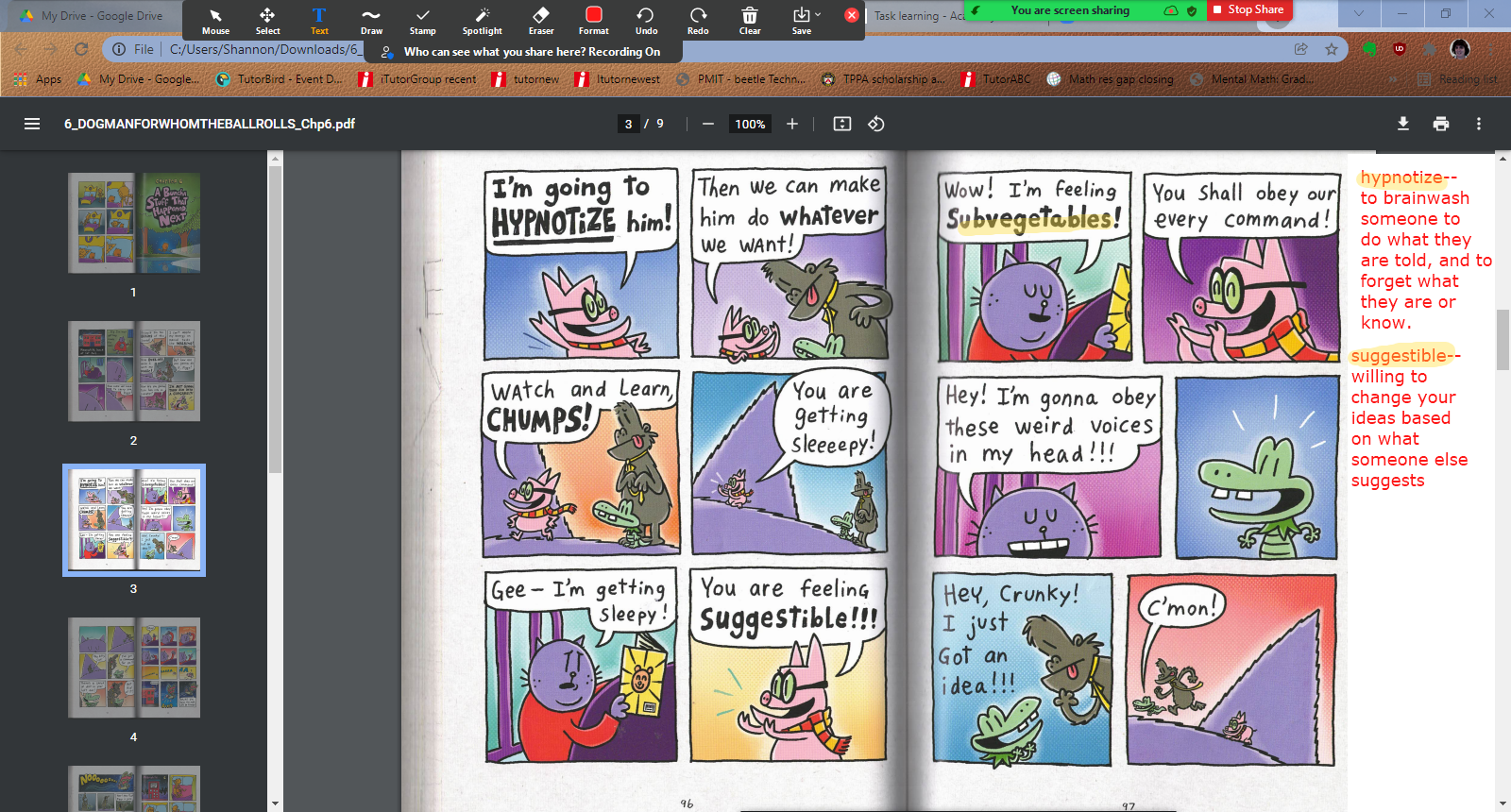Bookmark this page with star icon
The height and width of the screenshot is (812, 1511).
point(1332,49)
